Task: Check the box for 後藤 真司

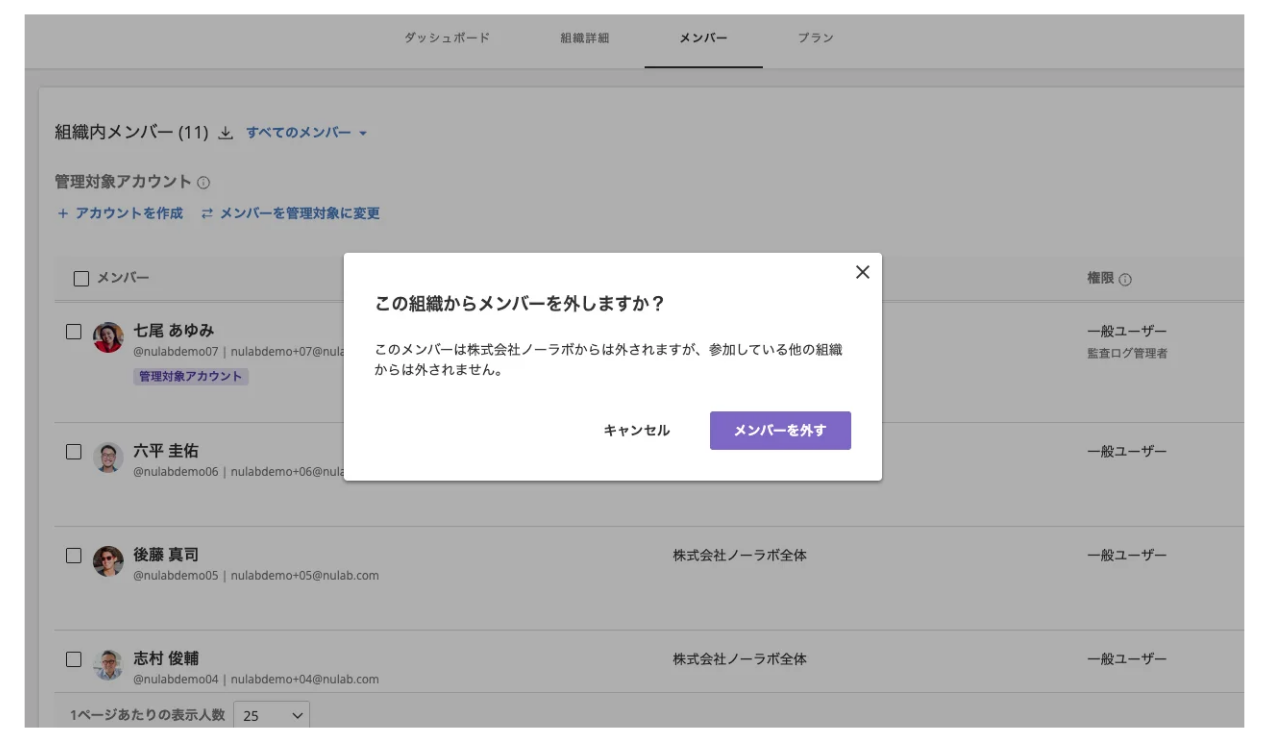Action: [x=74, y=556]
